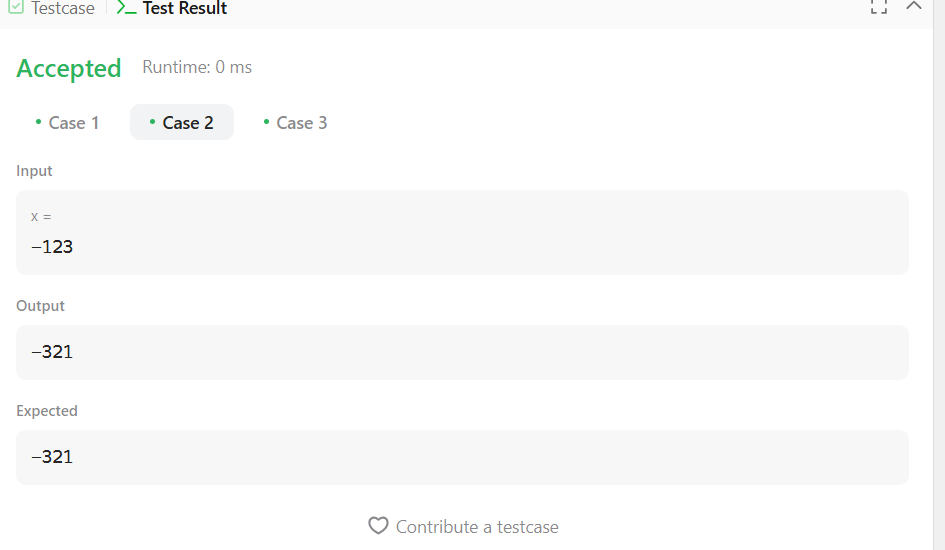
Task: Open the Test Result tab label
Action: point(185,8)
